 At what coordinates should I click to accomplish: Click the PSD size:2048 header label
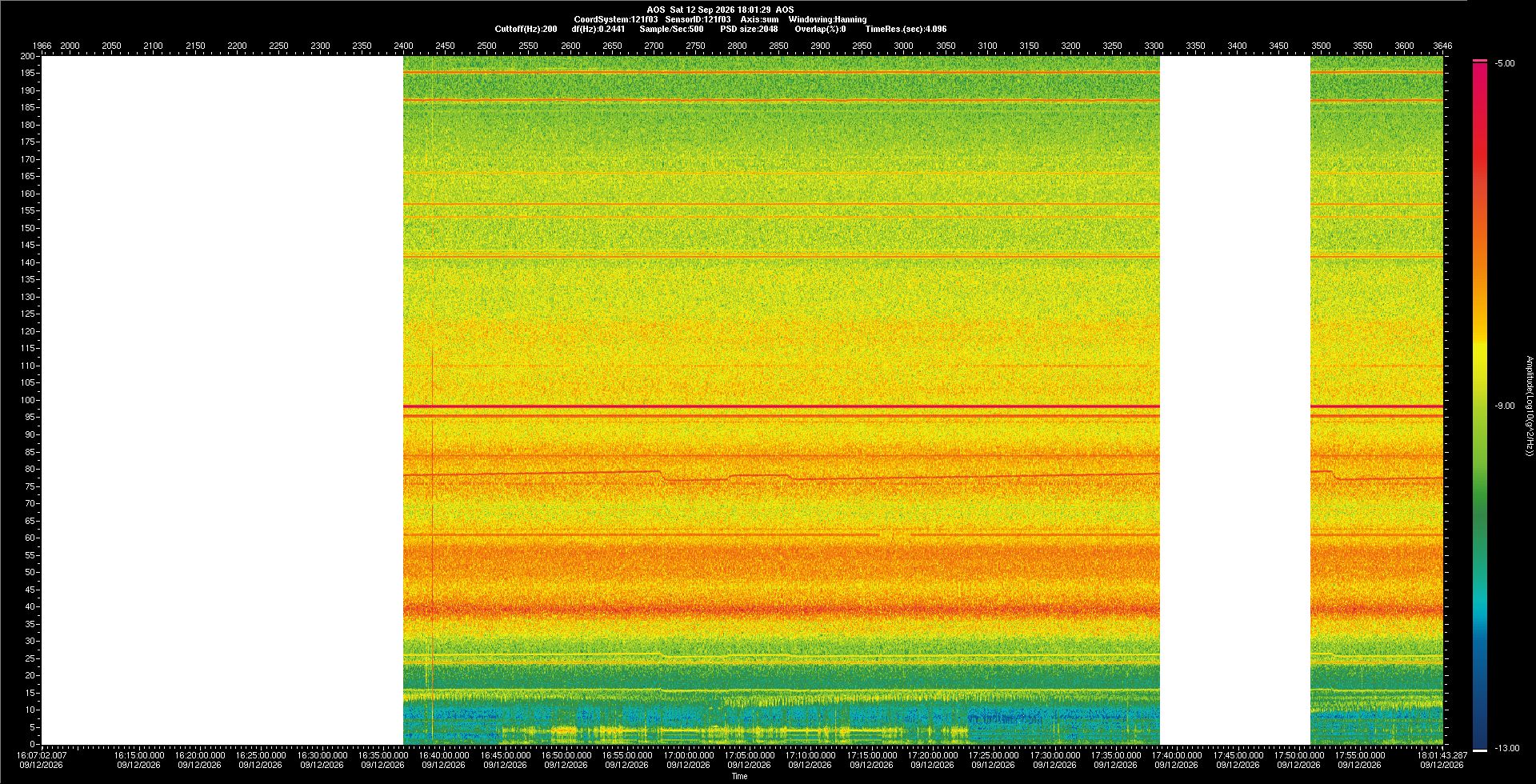pos(749,29)
